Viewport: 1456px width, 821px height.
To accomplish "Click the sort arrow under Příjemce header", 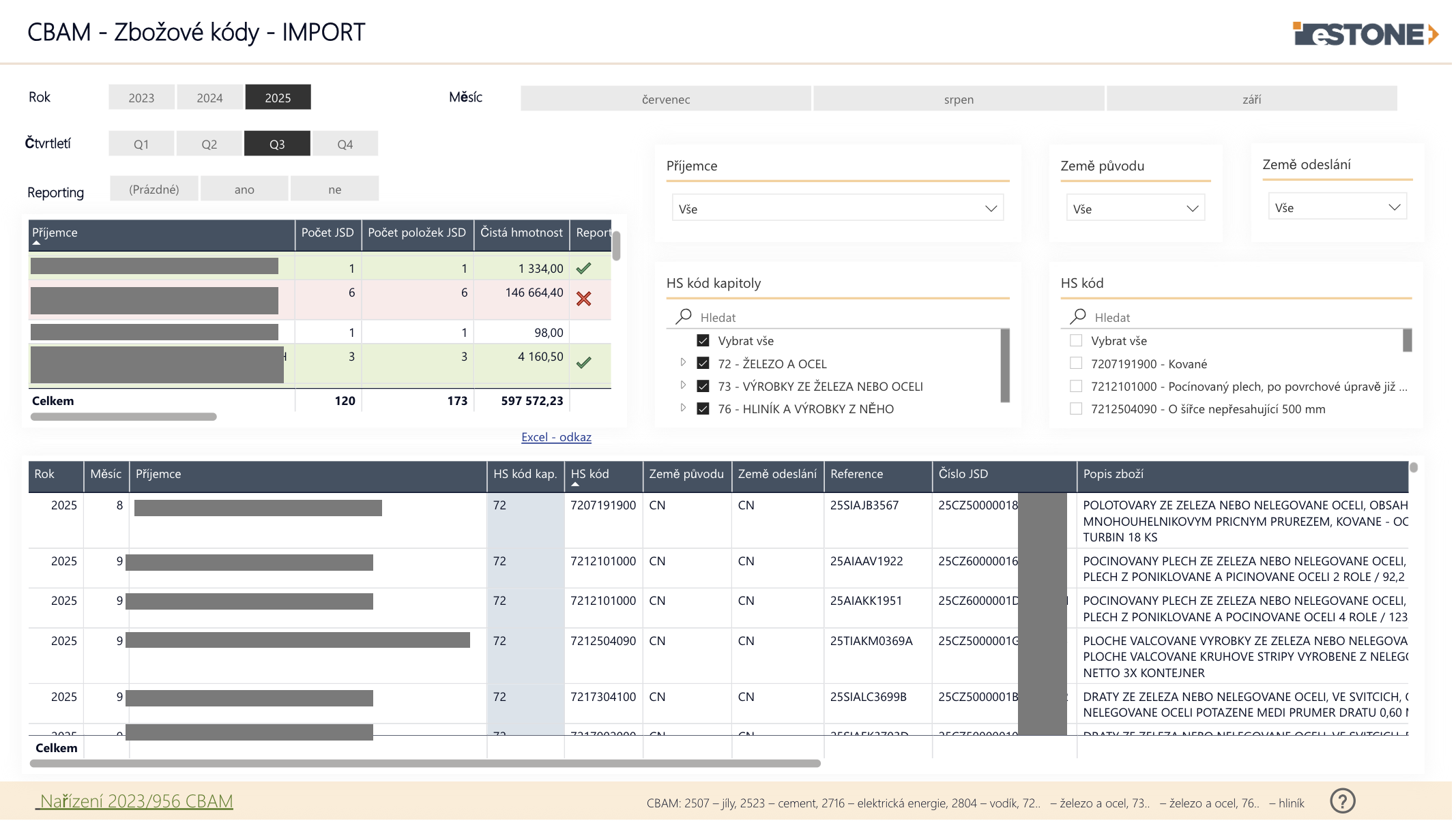I will [37, 243].
